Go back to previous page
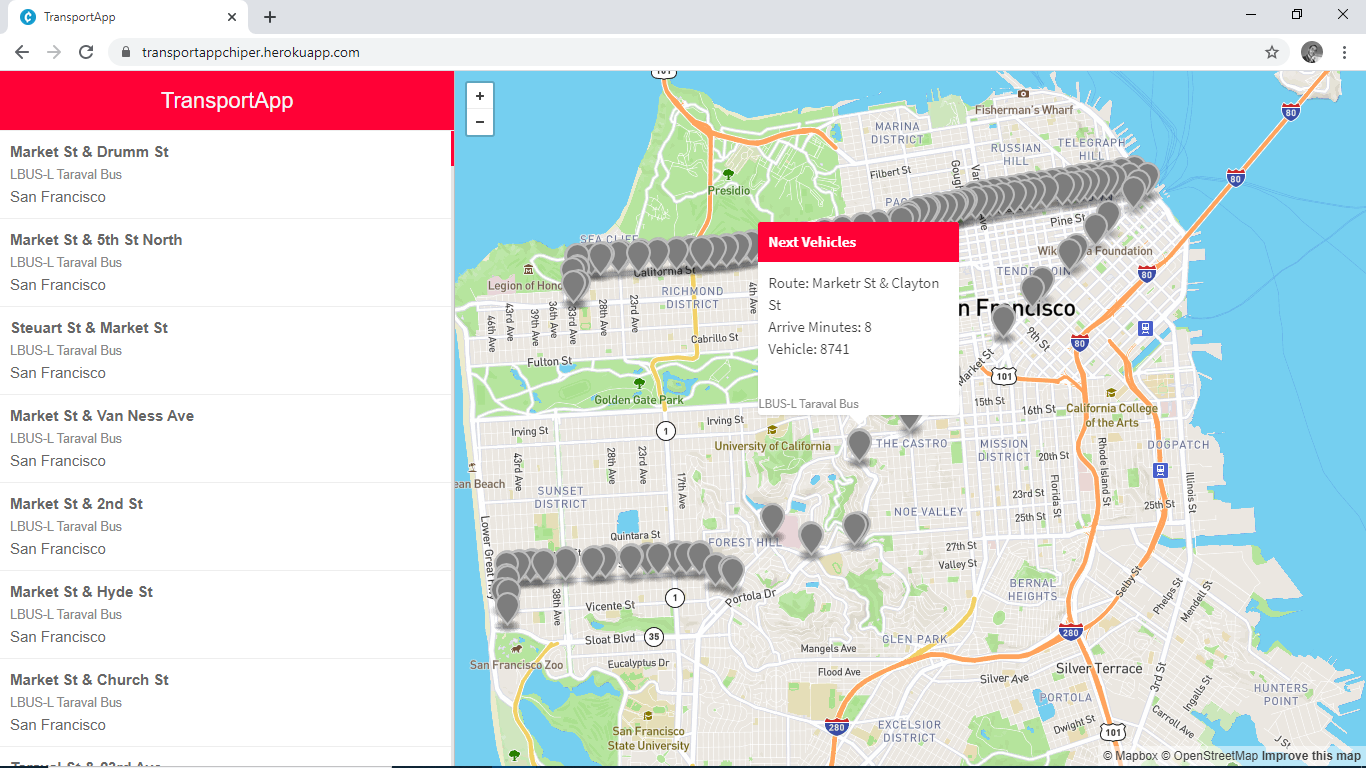This screenshot has width=1366, height=768. [x=22, y=52]
